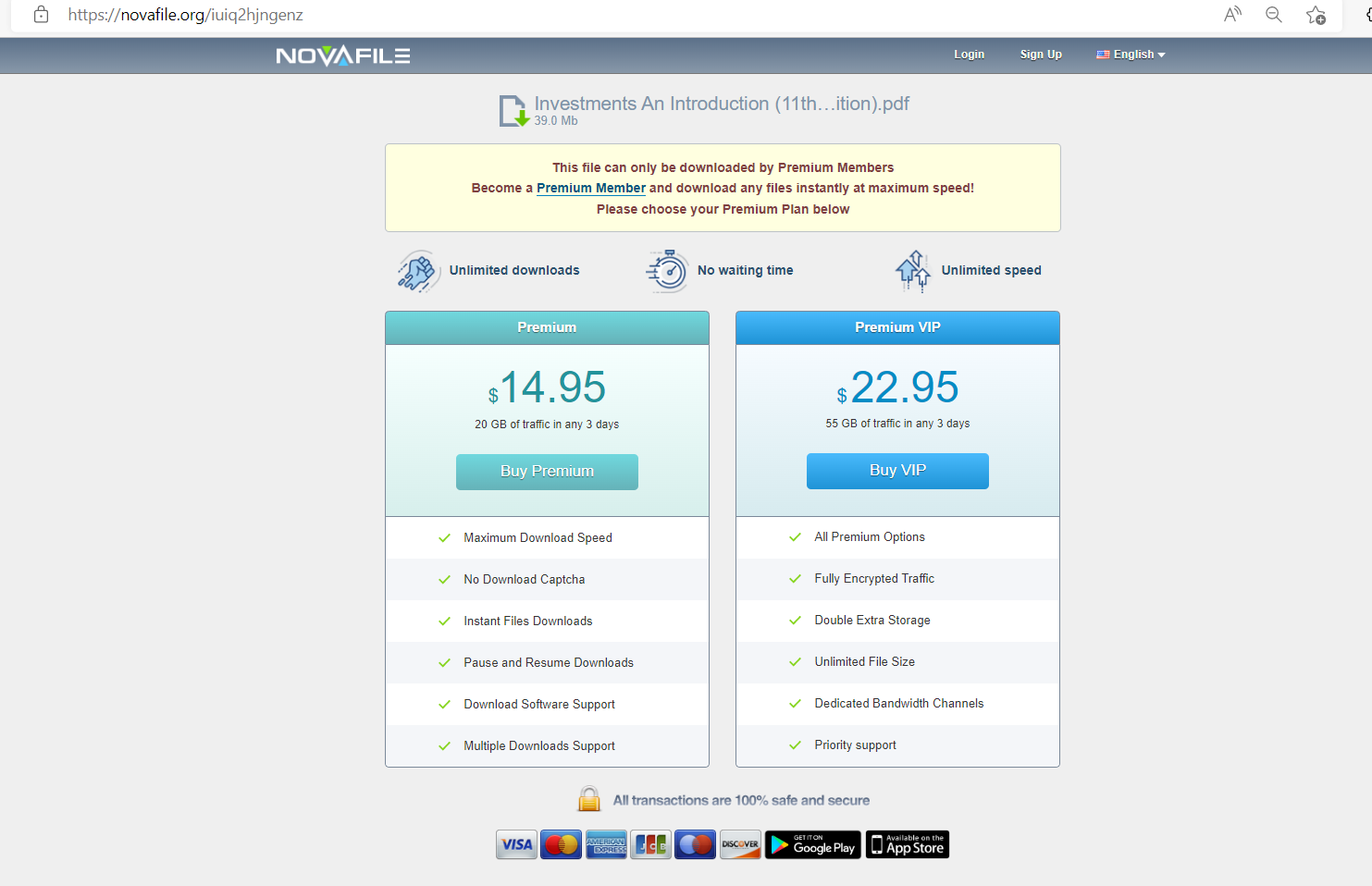Screen dimensions: 1372x886
Task: Click the US flag language icon
Action: (1103, 55)
